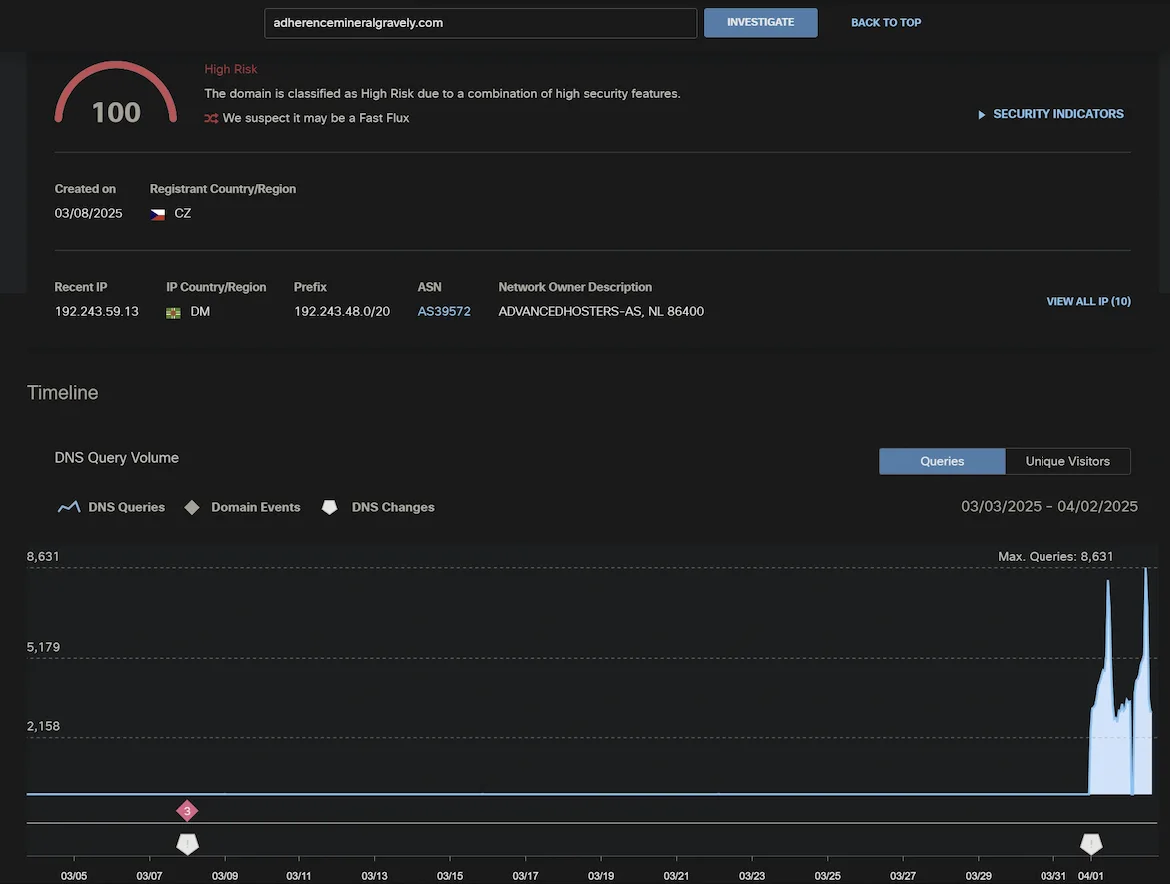Switch to the Unique Visitors view

click(x=1067, y=461)
